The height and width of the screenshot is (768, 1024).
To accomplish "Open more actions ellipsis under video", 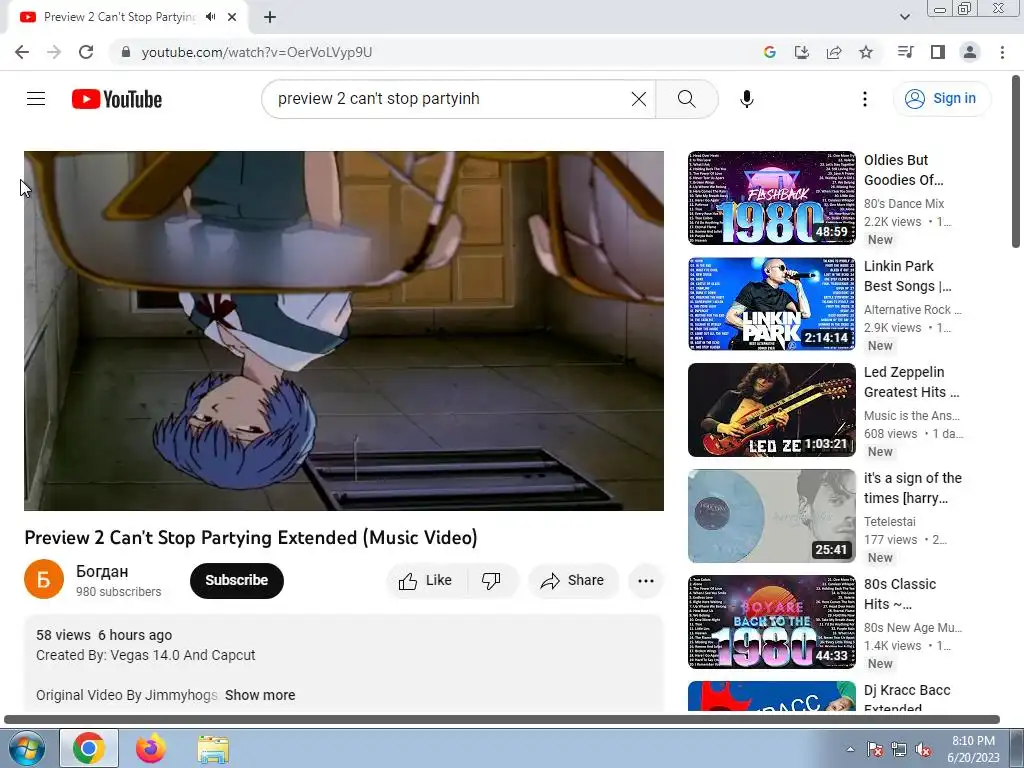I will click(x=646, y=581).
